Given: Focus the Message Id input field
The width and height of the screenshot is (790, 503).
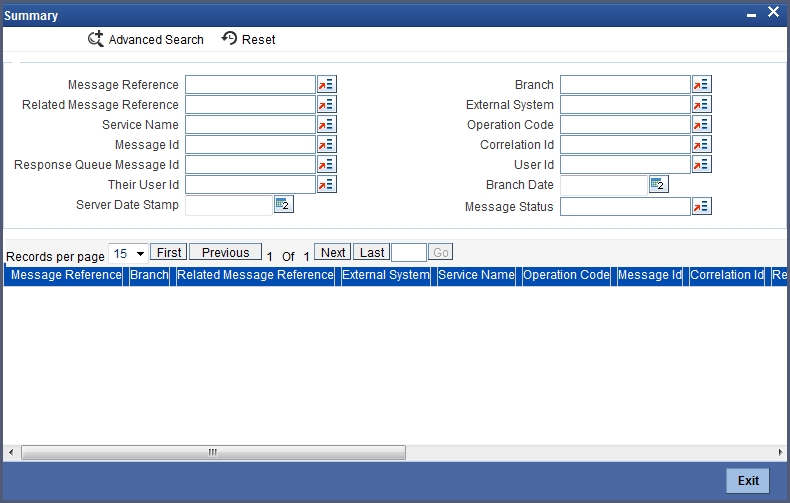Looking at the screenshot, I should tap(250, 145).
